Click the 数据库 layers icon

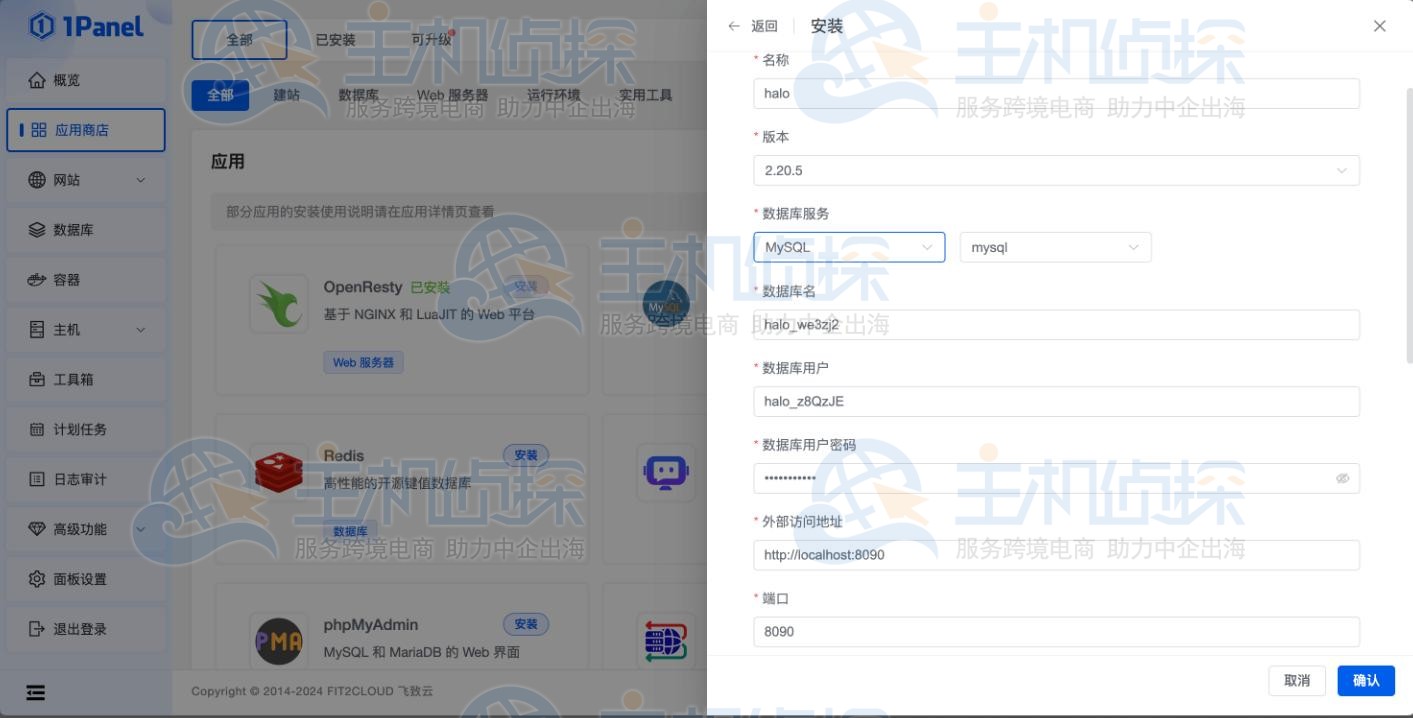tap(37, 230)
